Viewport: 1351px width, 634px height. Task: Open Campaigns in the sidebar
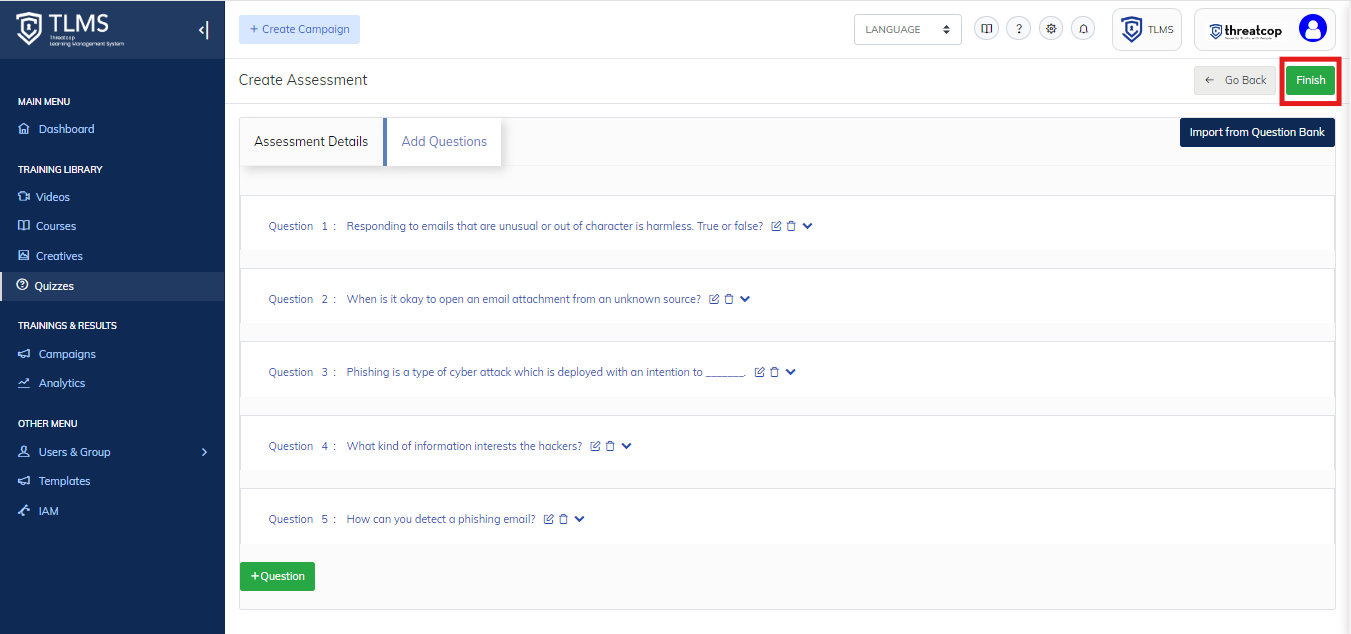coord(66,354)
